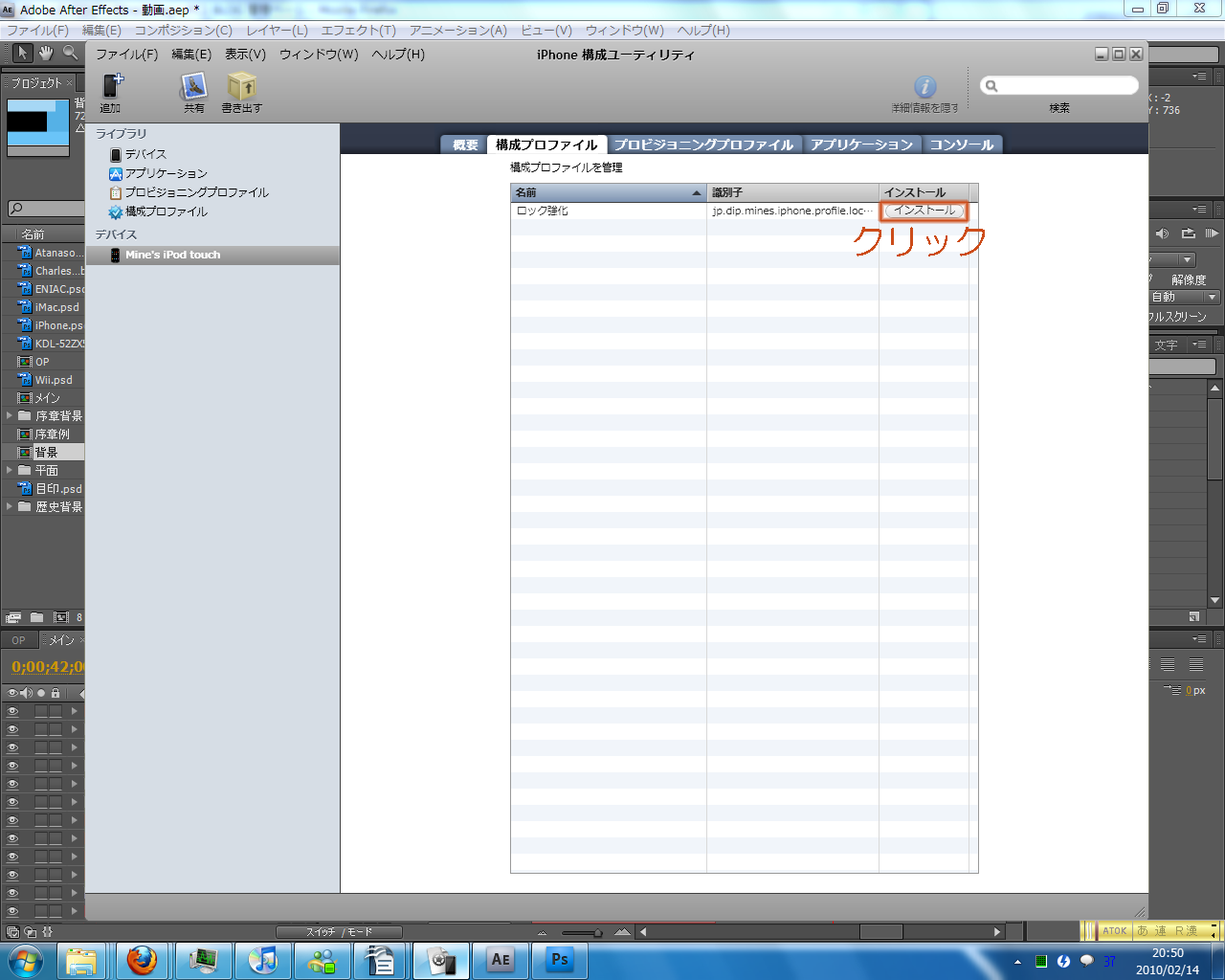
Task: Switch to the 概要 tab
Action: click(x=465, y=145)
